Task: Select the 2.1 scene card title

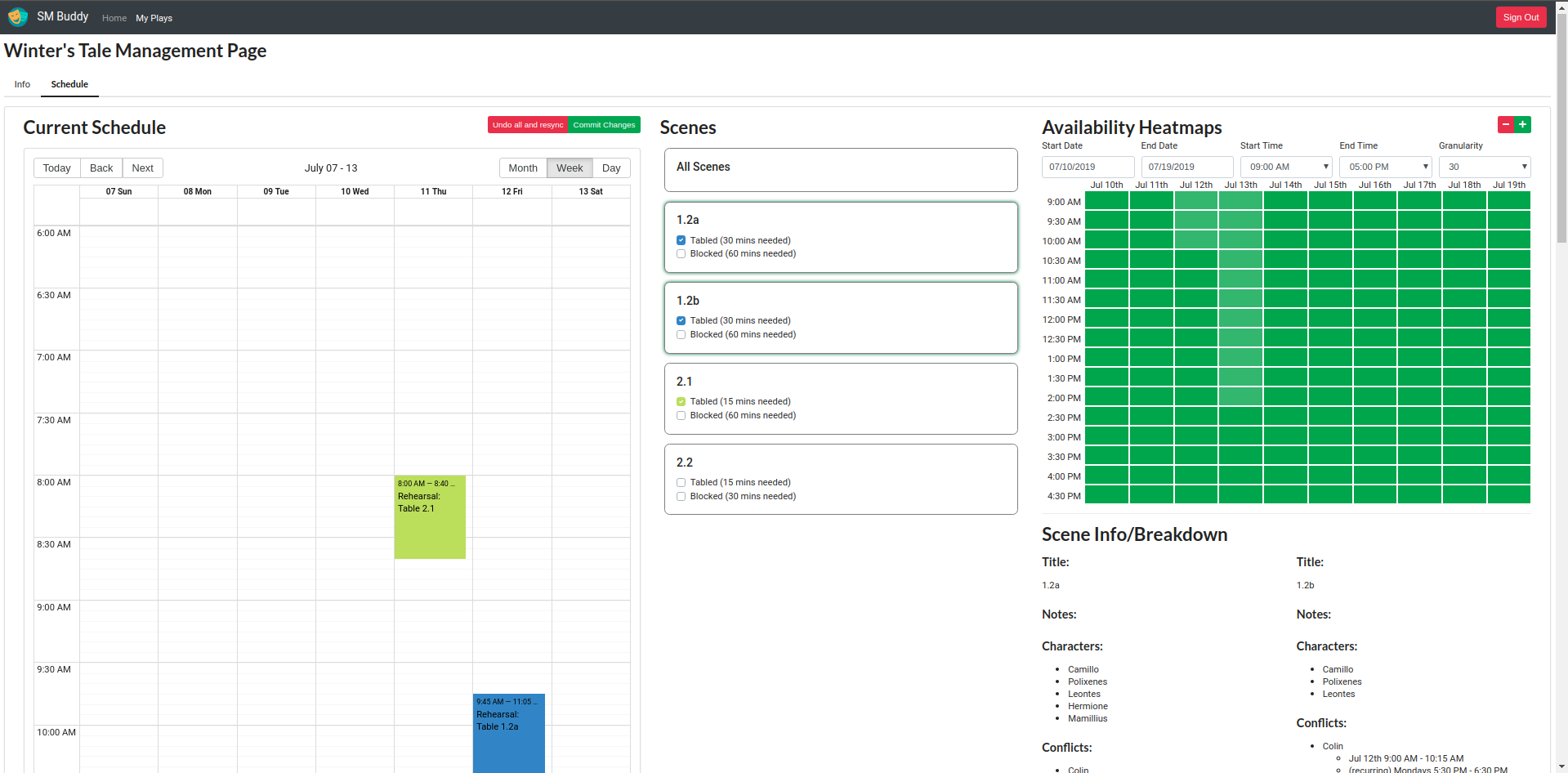Action: click(685, 382)
